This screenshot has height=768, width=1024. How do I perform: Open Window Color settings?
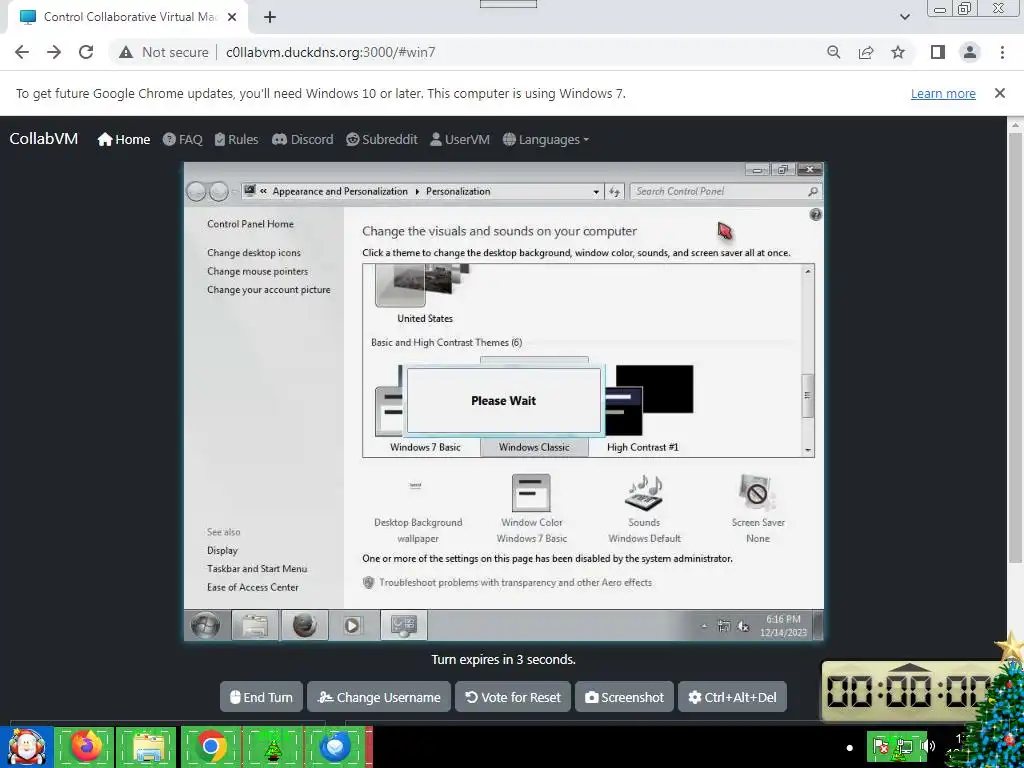[x=532, y=509]
